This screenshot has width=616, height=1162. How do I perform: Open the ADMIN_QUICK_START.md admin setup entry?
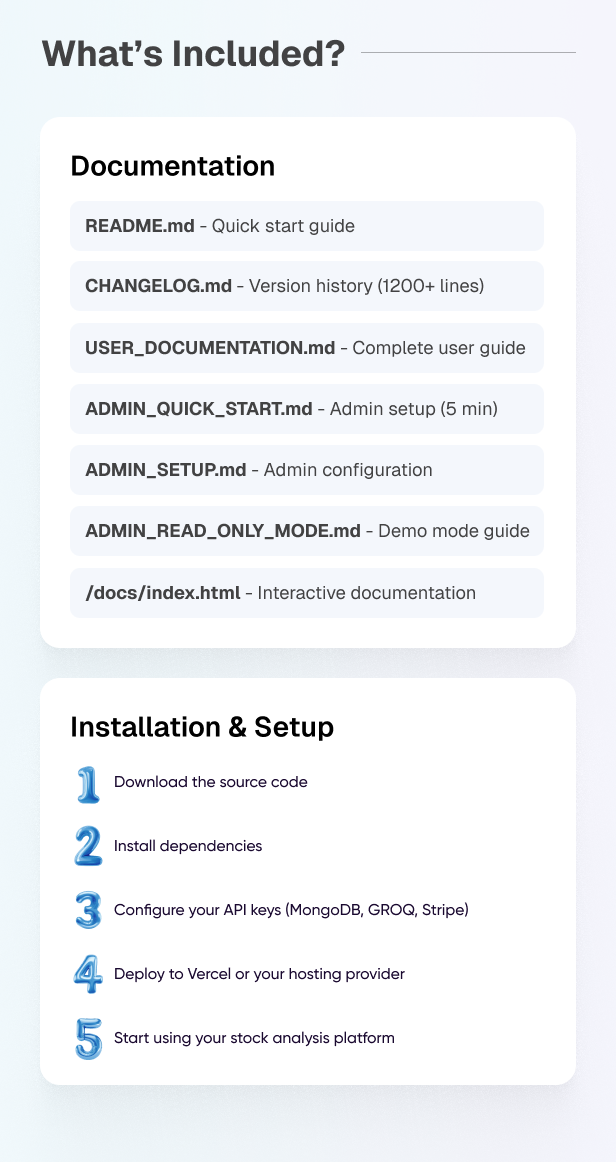[306, 409]
